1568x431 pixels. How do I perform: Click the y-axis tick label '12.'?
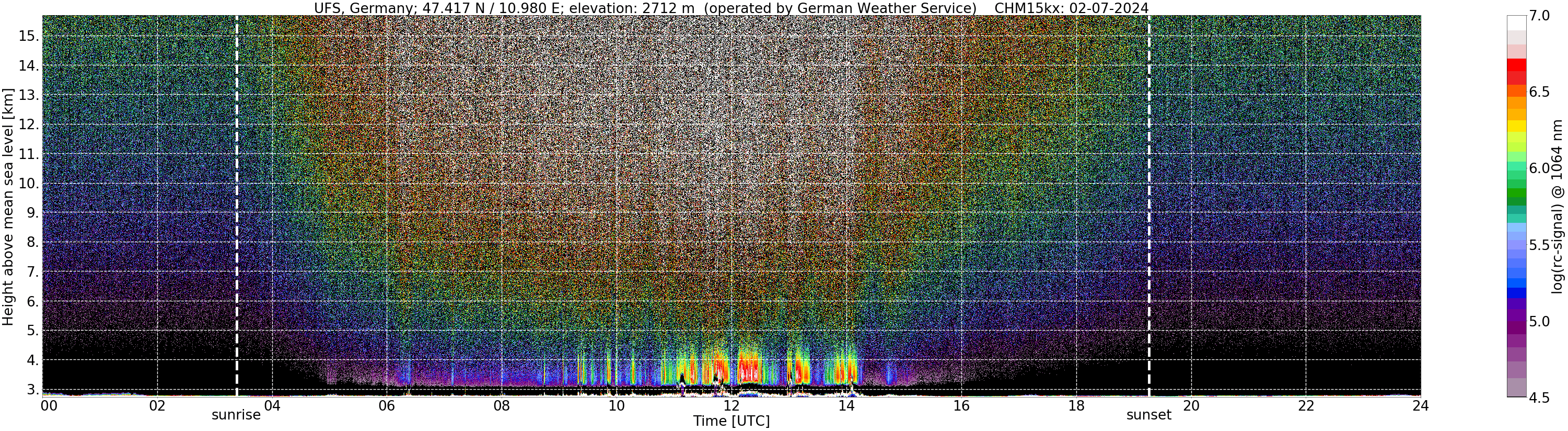pyautogui.click(x=29, y=125)
